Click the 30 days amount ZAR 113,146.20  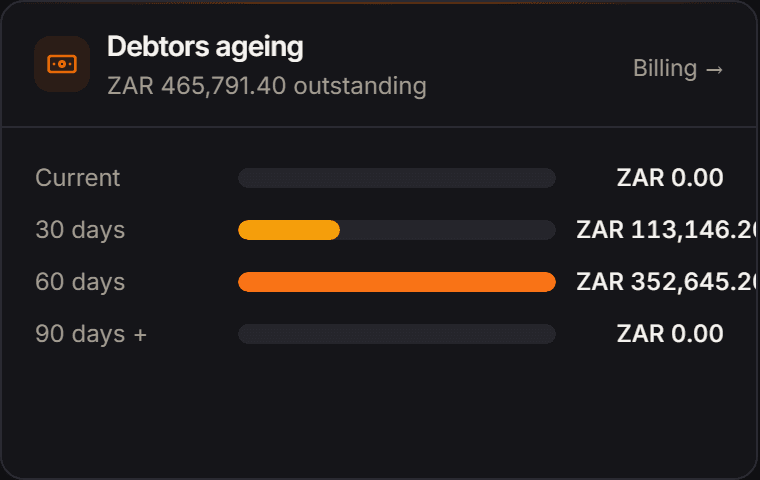(x=667, y=230)
